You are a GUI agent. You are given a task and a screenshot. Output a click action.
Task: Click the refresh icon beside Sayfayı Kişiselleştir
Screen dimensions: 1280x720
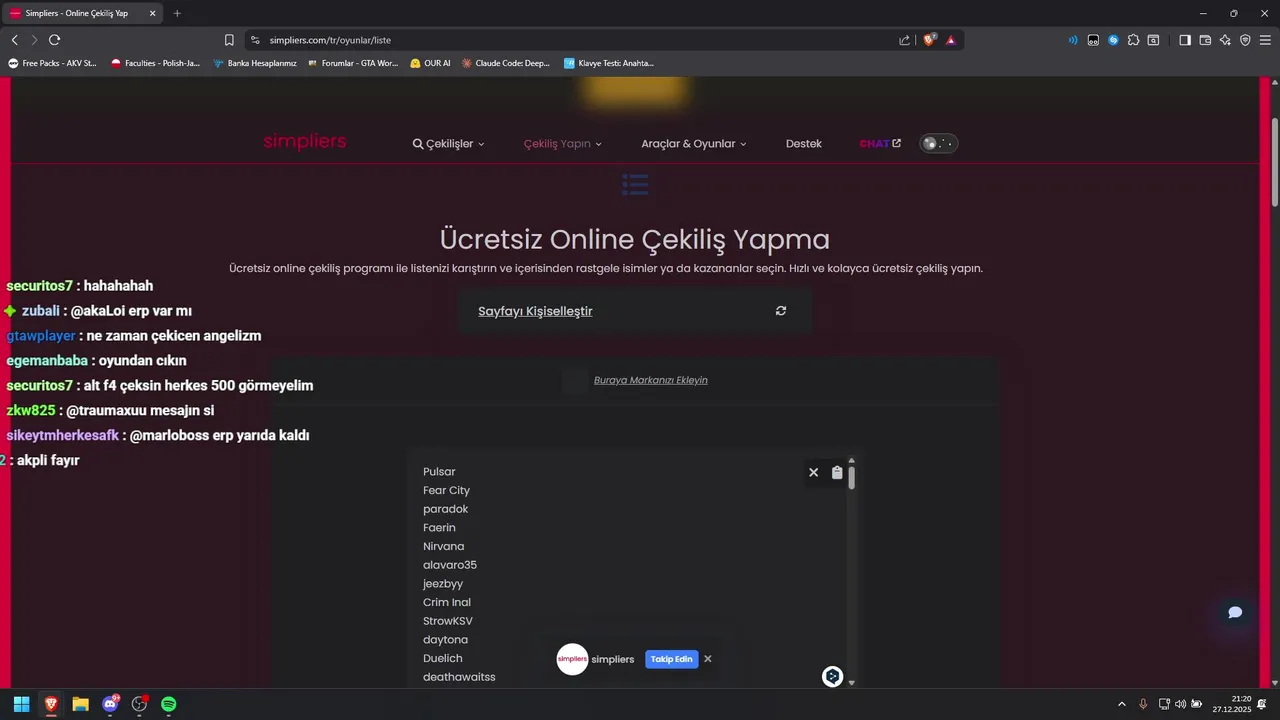pyautogui.click(x=781, y=311)
